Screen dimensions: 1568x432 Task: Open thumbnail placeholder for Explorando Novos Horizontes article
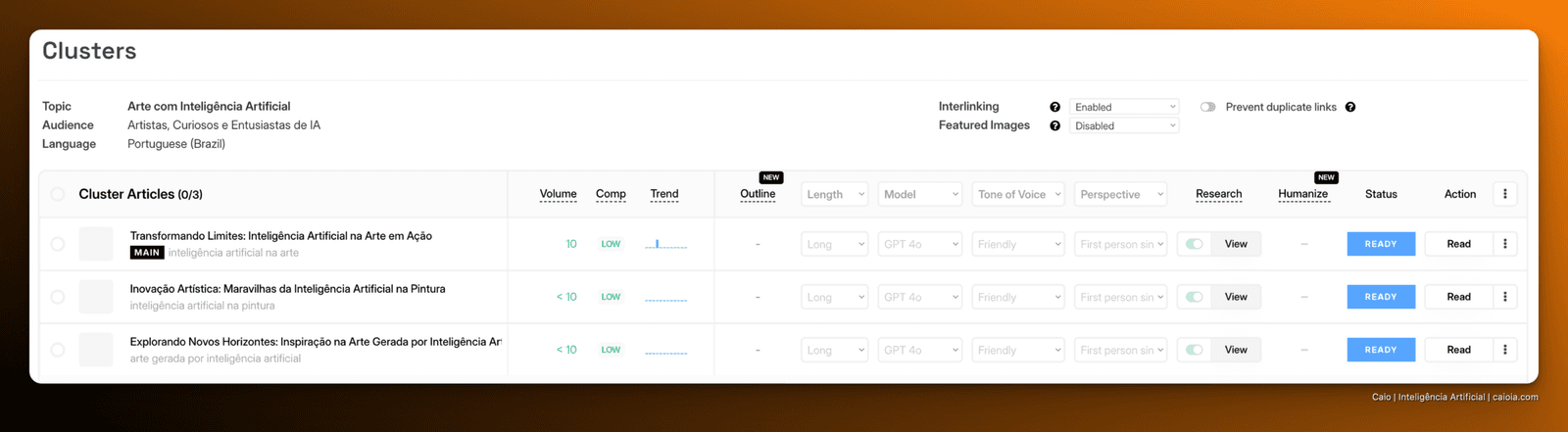(96, 350)
